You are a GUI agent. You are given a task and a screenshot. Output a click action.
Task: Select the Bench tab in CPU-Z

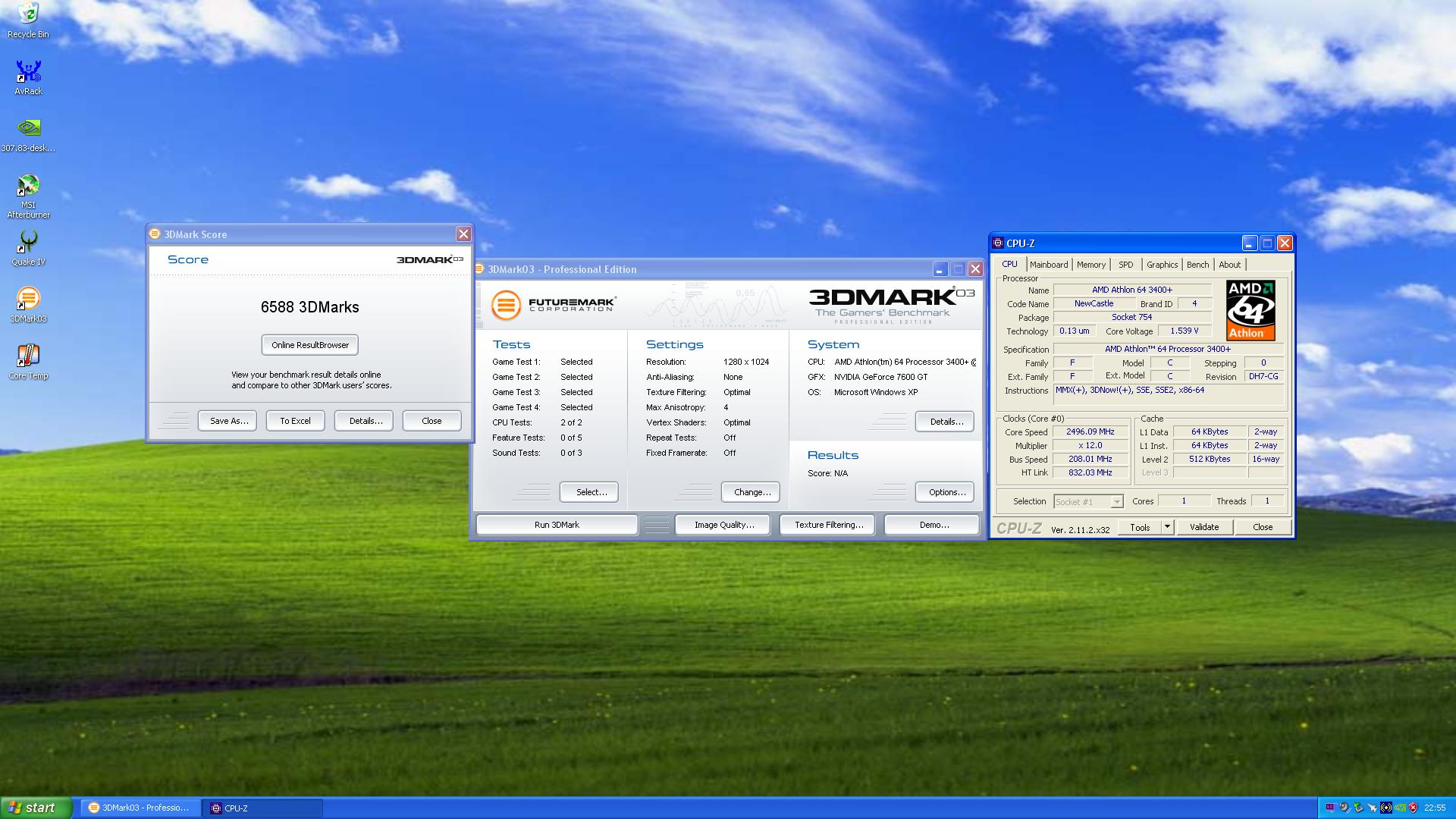pos(1197,265)
